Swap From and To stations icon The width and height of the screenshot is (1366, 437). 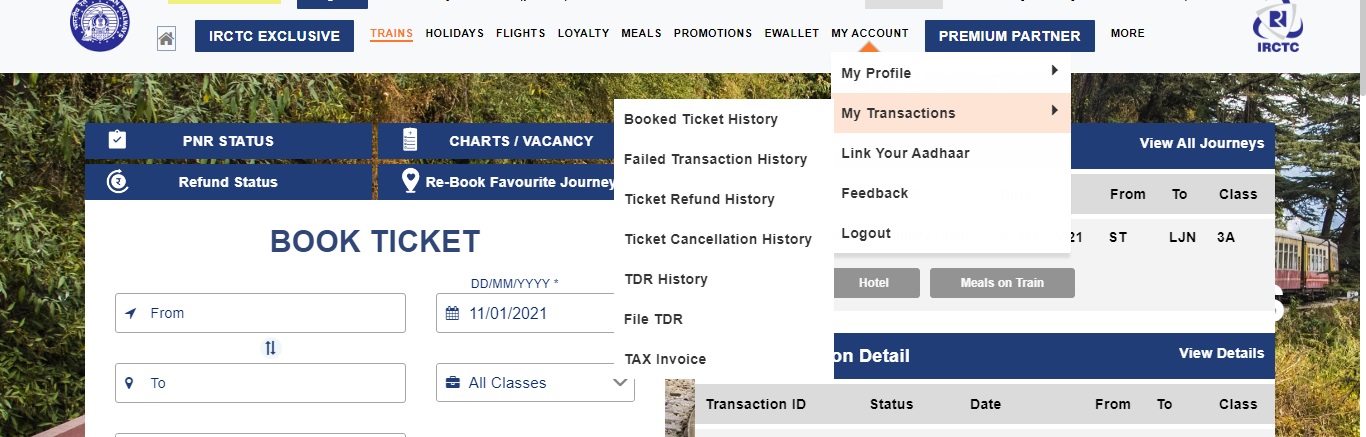[270, 348]
